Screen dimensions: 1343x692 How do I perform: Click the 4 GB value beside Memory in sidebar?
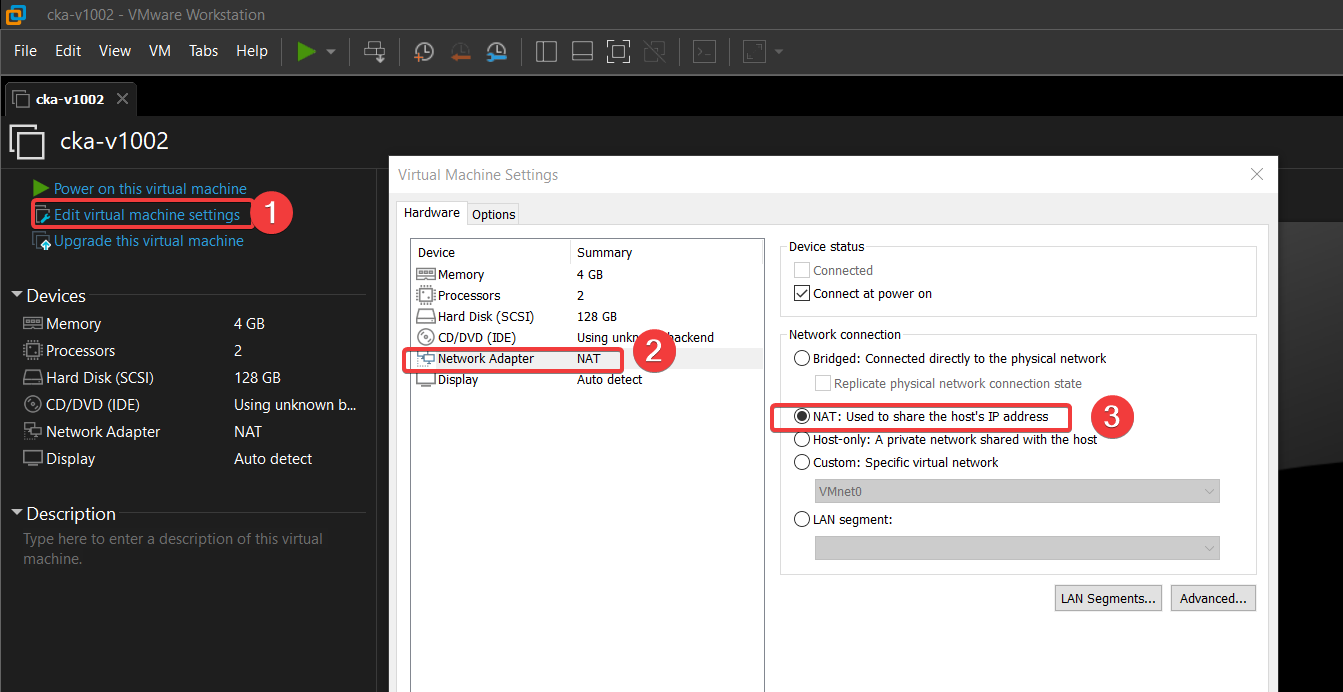[x=249, y=324]
